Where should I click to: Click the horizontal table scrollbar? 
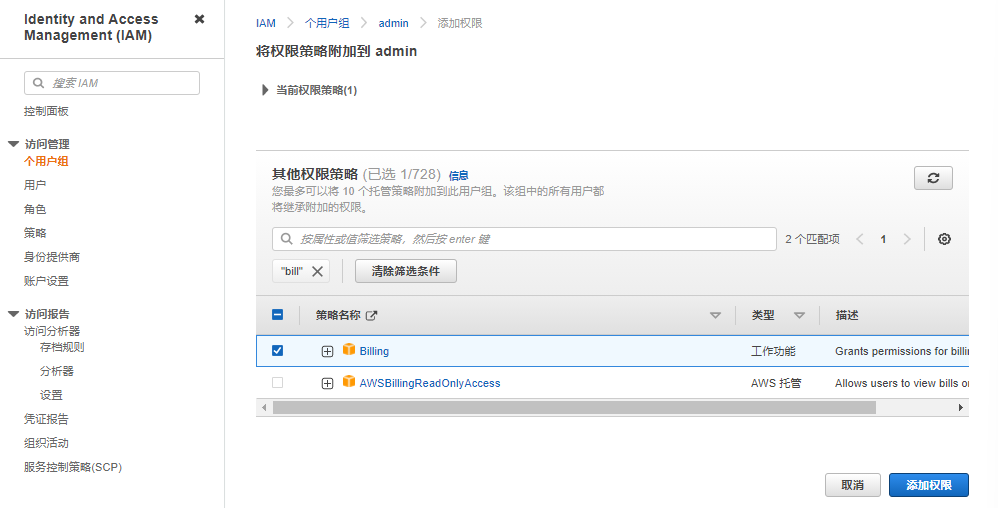click(574, 408)
